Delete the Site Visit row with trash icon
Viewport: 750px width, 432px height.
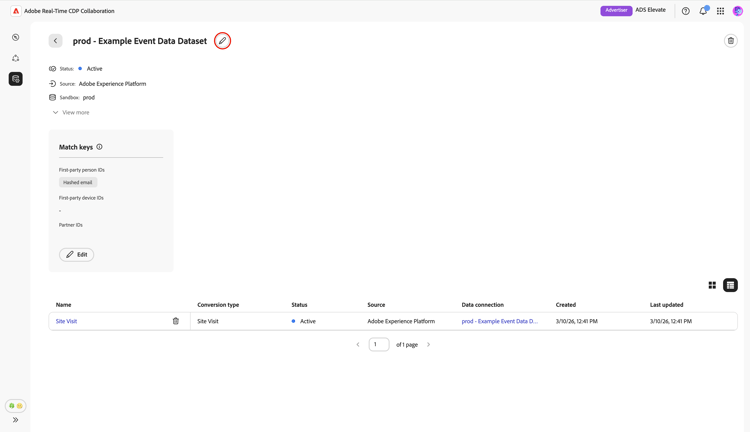[x=176, y=321]
